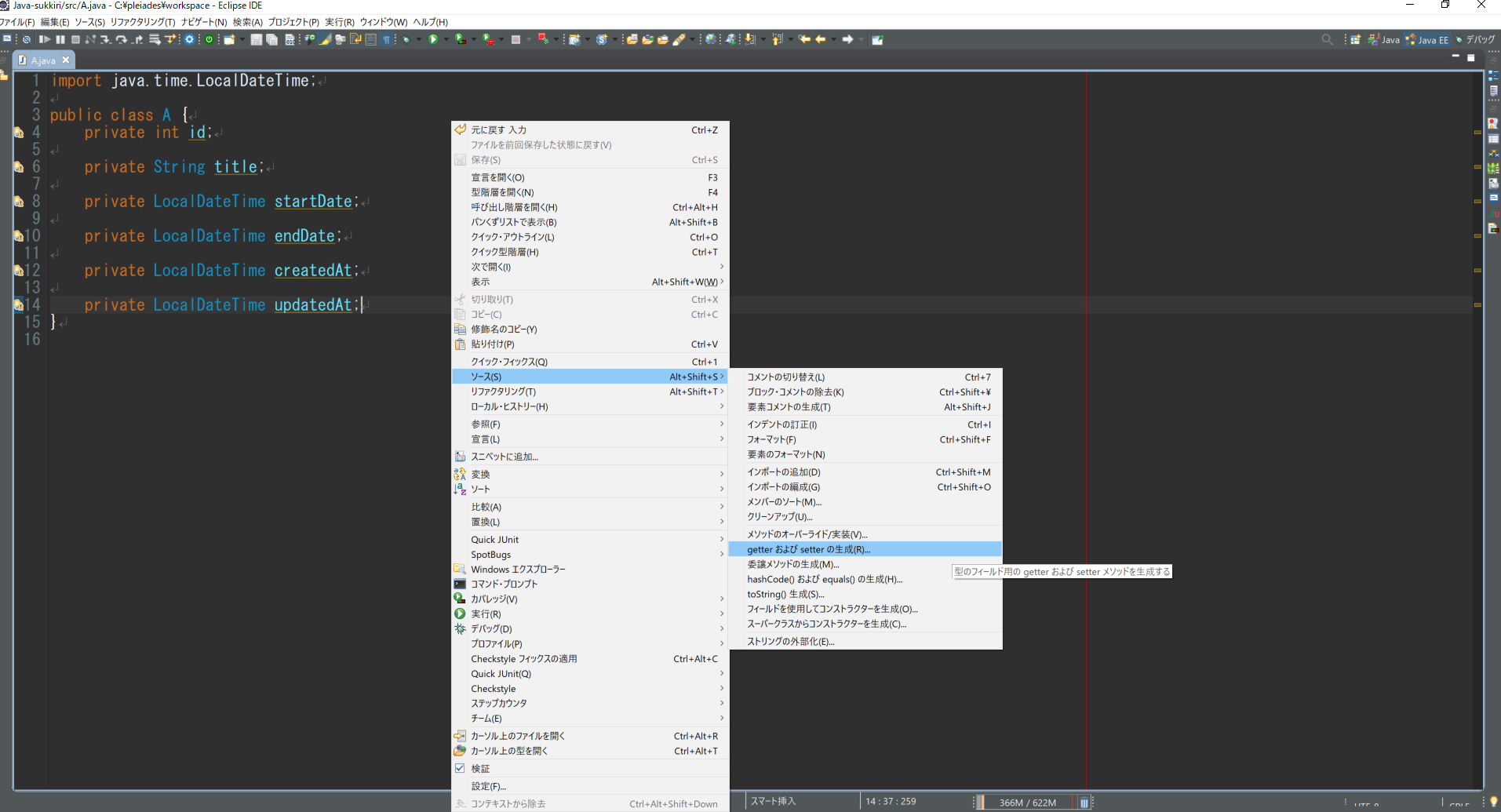Click the green Run button in toolbar

433,39
